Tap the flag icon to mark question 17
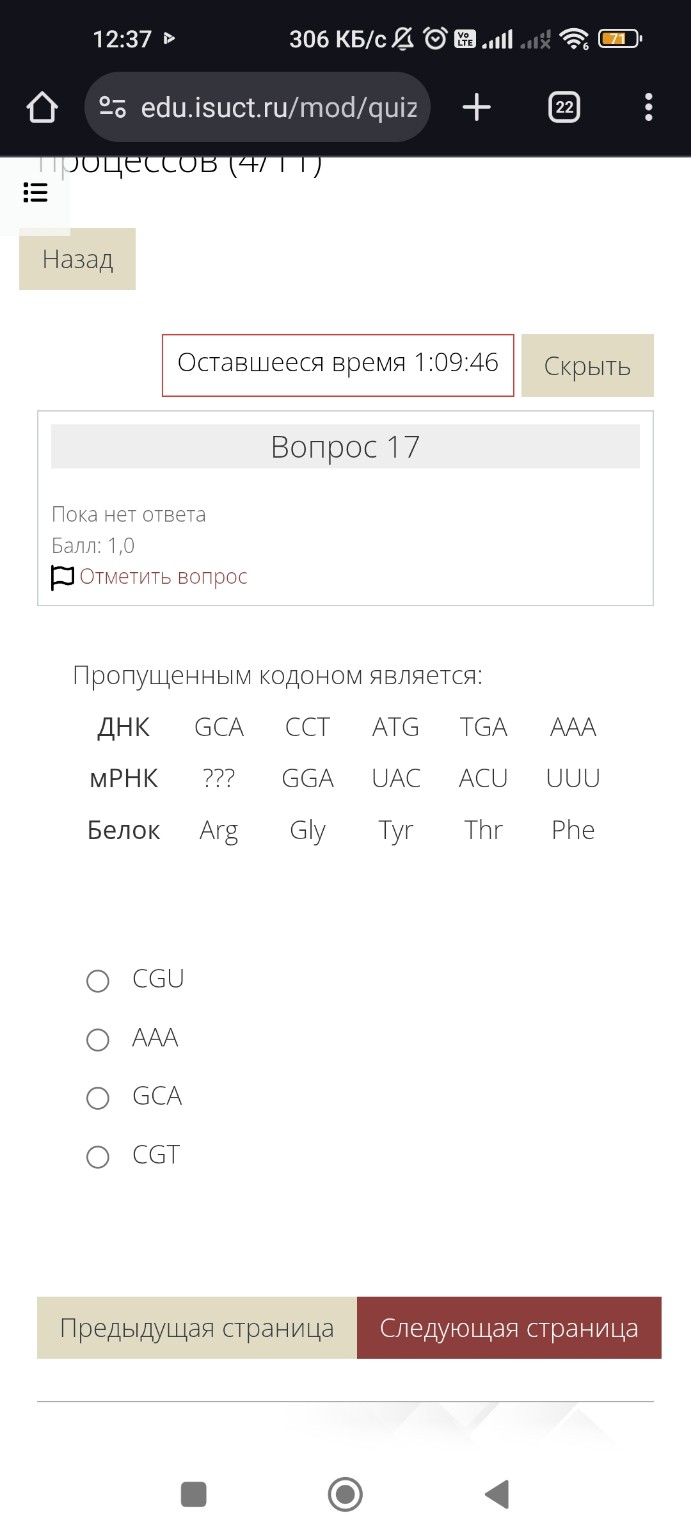Viewport: 691px width, 1536px height. click(x=61, y=577)
